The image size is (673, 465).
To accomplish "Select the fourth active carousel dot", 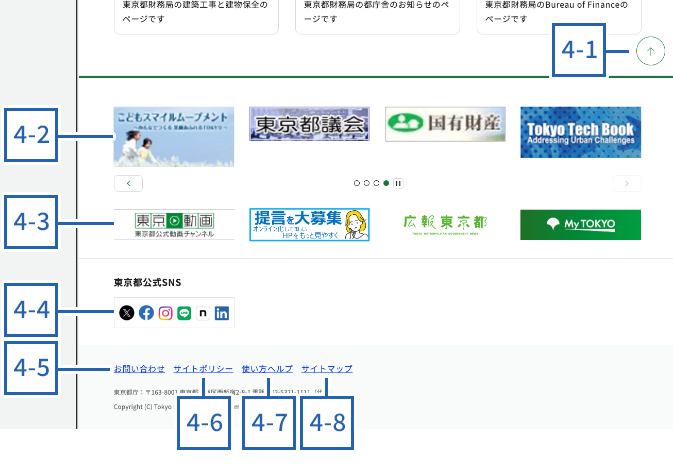I will tap(386, 183).
